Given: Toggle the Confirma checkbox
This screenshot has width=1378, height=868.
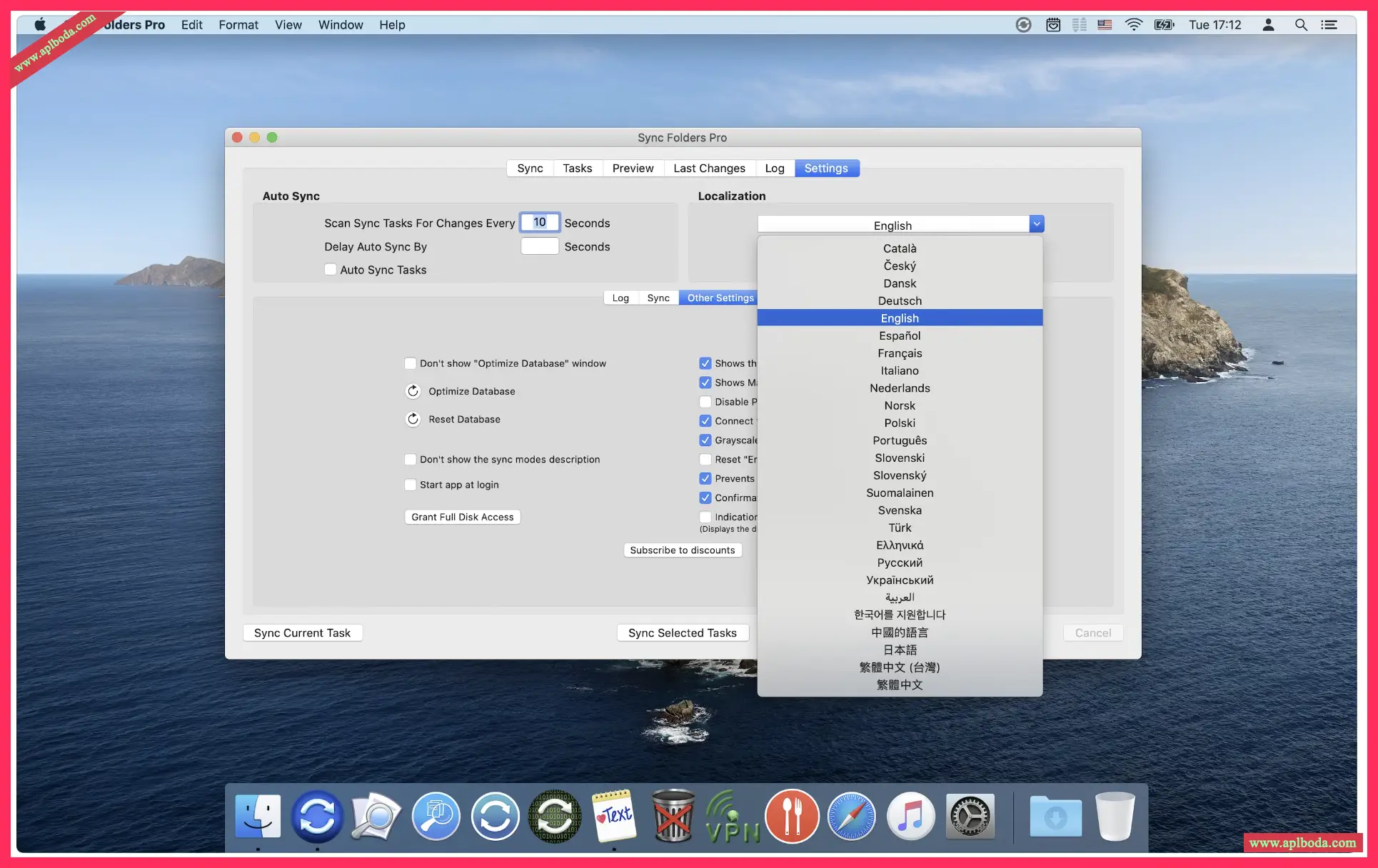Looking at the screenshot, I should pos(705,498).
